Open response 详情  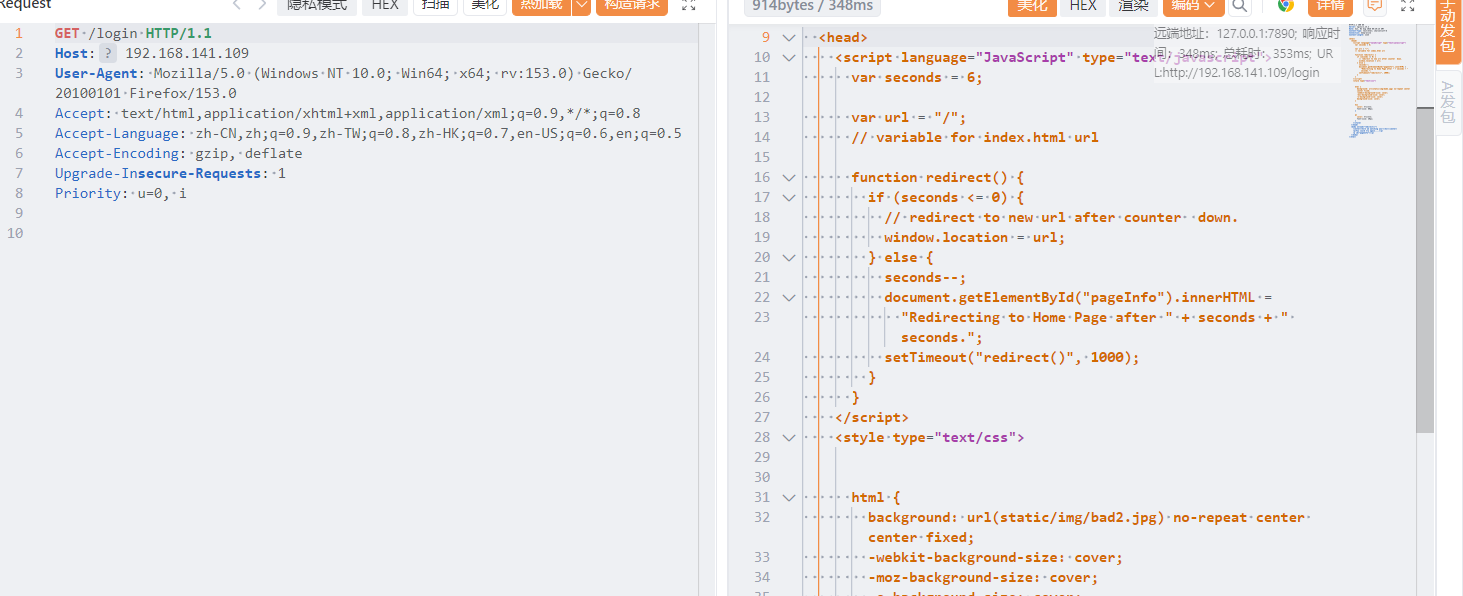1330,5
